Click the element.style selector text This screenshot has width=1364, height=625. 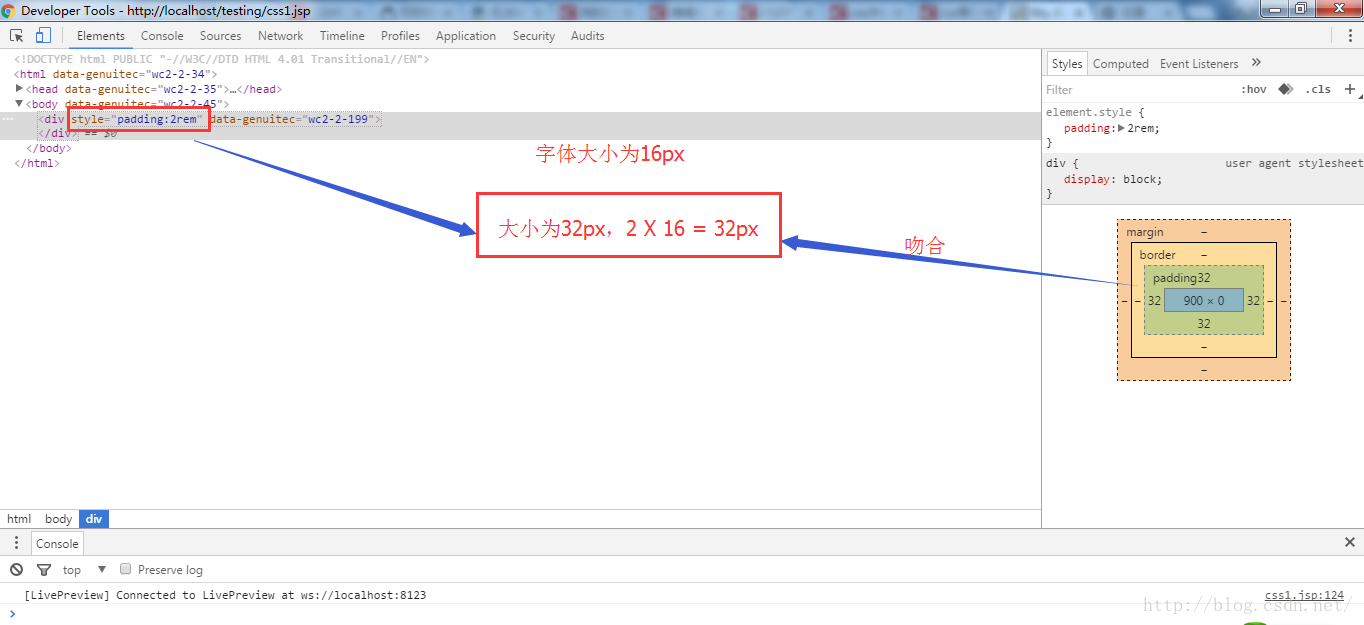(1091, 113)
